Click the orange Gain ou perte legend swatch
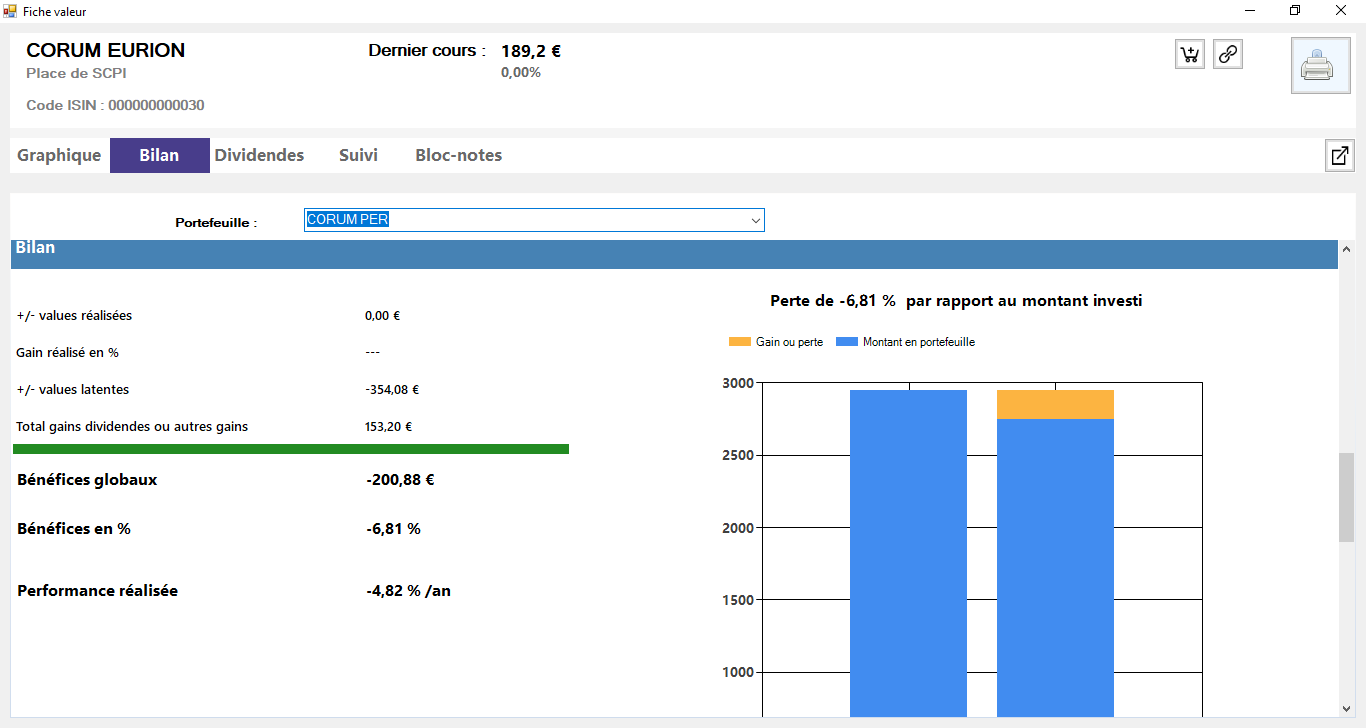Screen dimensions: 1366x728 pyautogui.click(x=739, y=342)
